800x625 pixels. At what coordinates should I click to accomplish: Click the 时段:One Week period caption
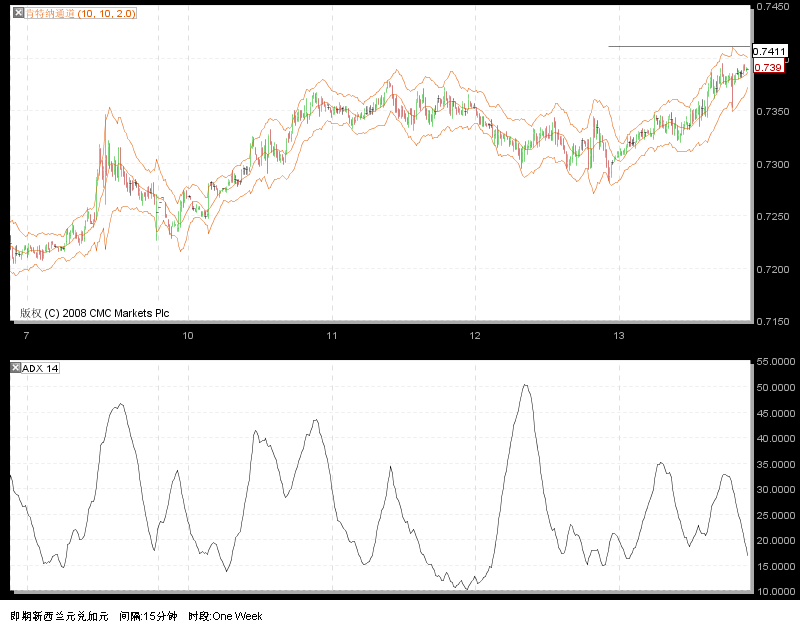pos(226,616)
